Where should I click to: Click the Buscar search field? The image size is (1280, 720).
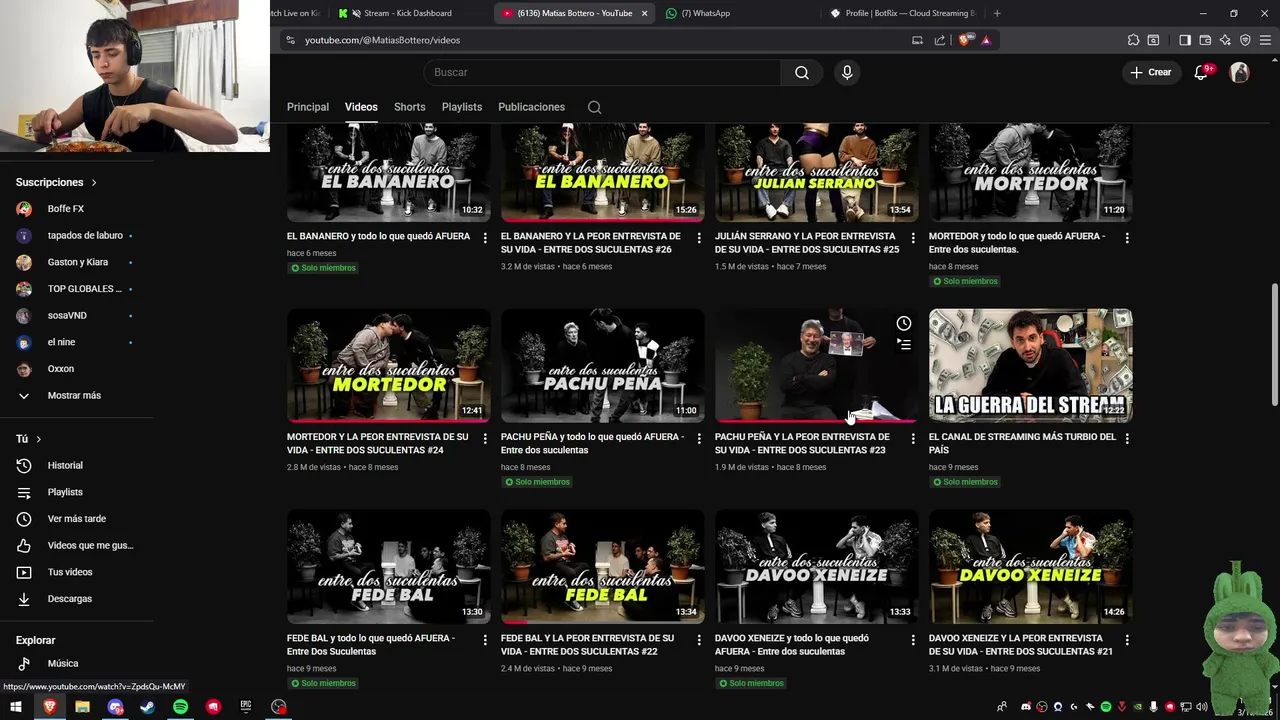(x=602, y=72)
